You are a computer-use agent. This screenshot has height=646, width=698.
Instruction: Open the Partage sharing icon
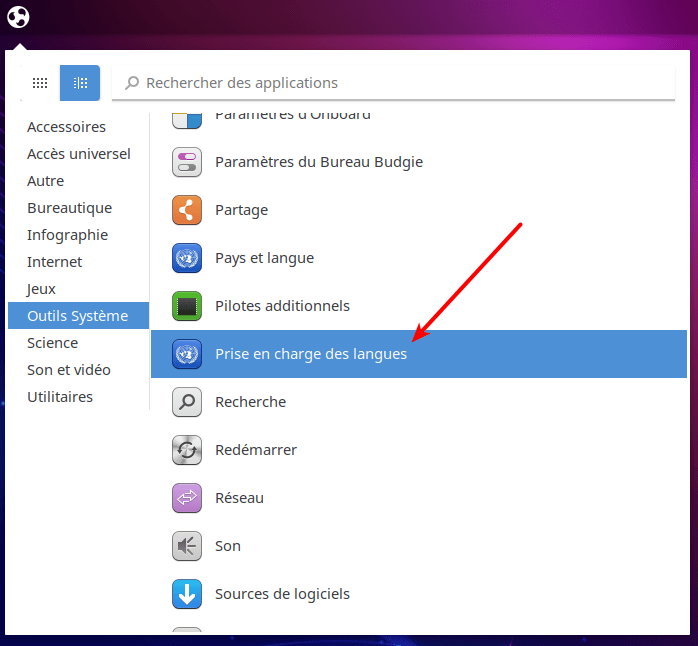pyautogui.click(x=187, y=210)
